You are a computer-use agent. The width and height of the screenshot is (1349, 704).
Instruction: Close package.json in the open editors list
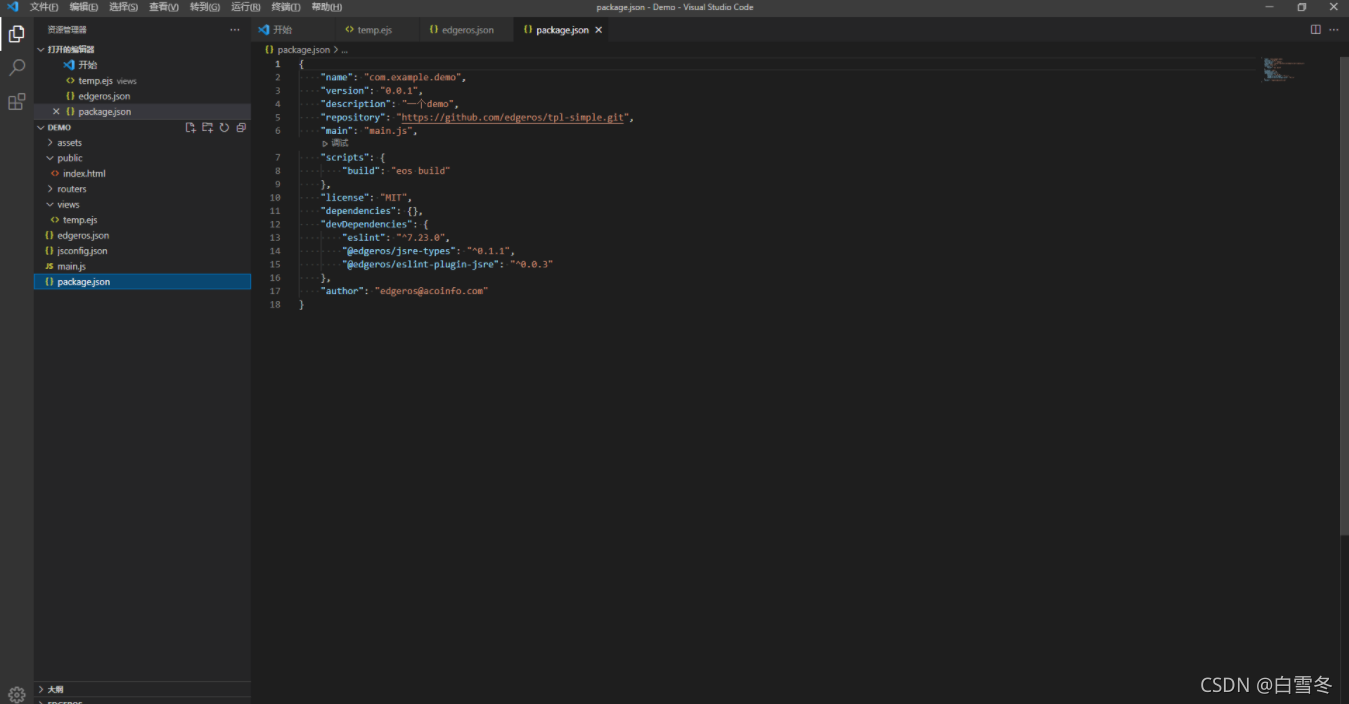(56, 112)
